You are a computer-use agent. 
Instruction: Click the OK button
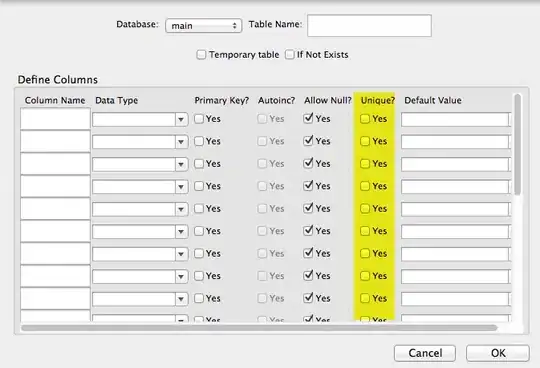[498, 353]
